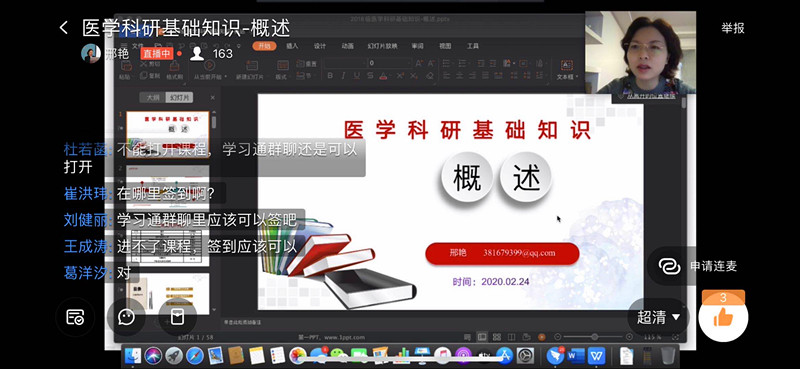This screenshot has width=800, height=369.
Task: Increase font size with A+ icon
Action: [x=419, y=63]
